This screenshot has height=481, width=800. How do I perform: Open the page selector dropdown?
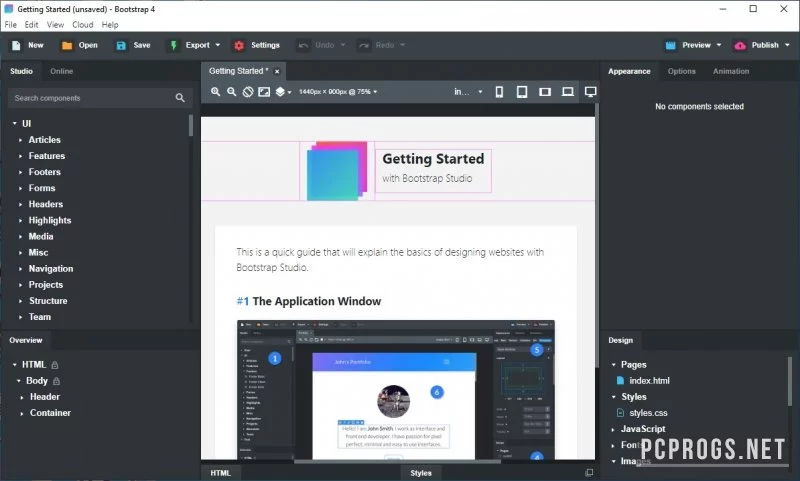(x=468, y=92)
